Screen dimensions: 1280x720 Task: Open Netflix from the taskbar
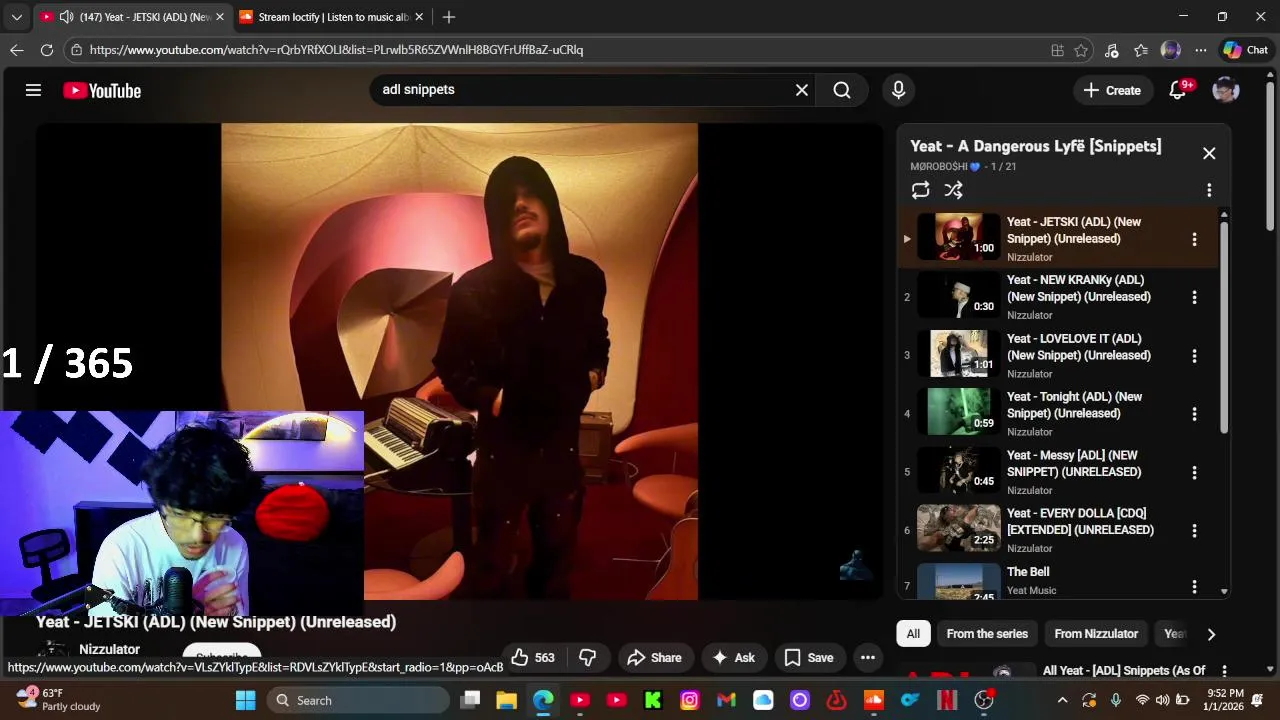tap(947, 700)
